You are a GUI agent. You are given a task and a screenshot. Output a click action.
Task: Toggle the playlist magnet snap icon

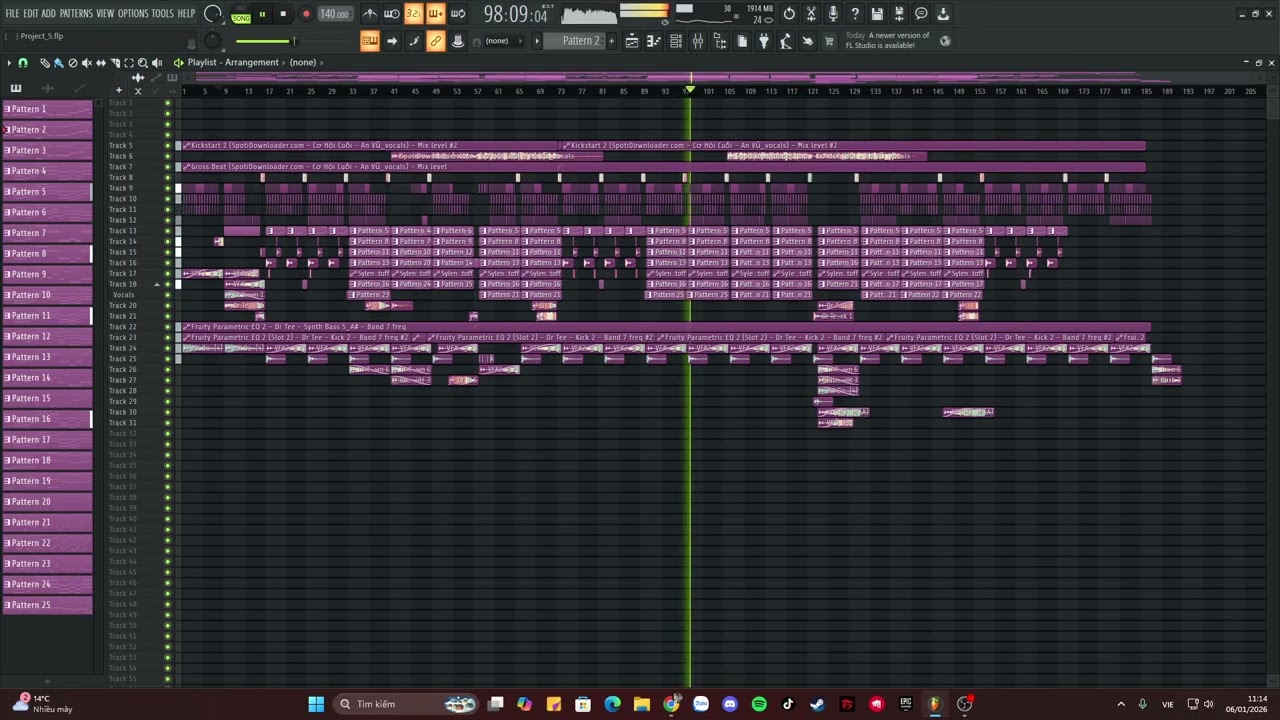[23, 62]
